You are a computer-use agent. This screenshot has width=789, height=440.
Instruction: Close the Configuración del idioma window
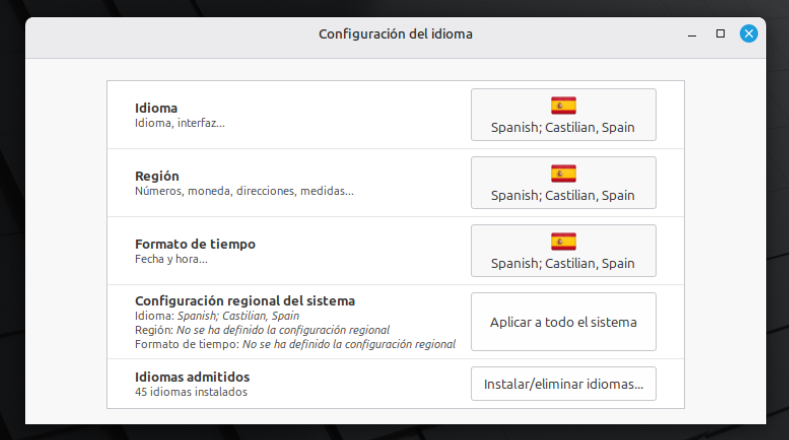click(x=748, y=34)
